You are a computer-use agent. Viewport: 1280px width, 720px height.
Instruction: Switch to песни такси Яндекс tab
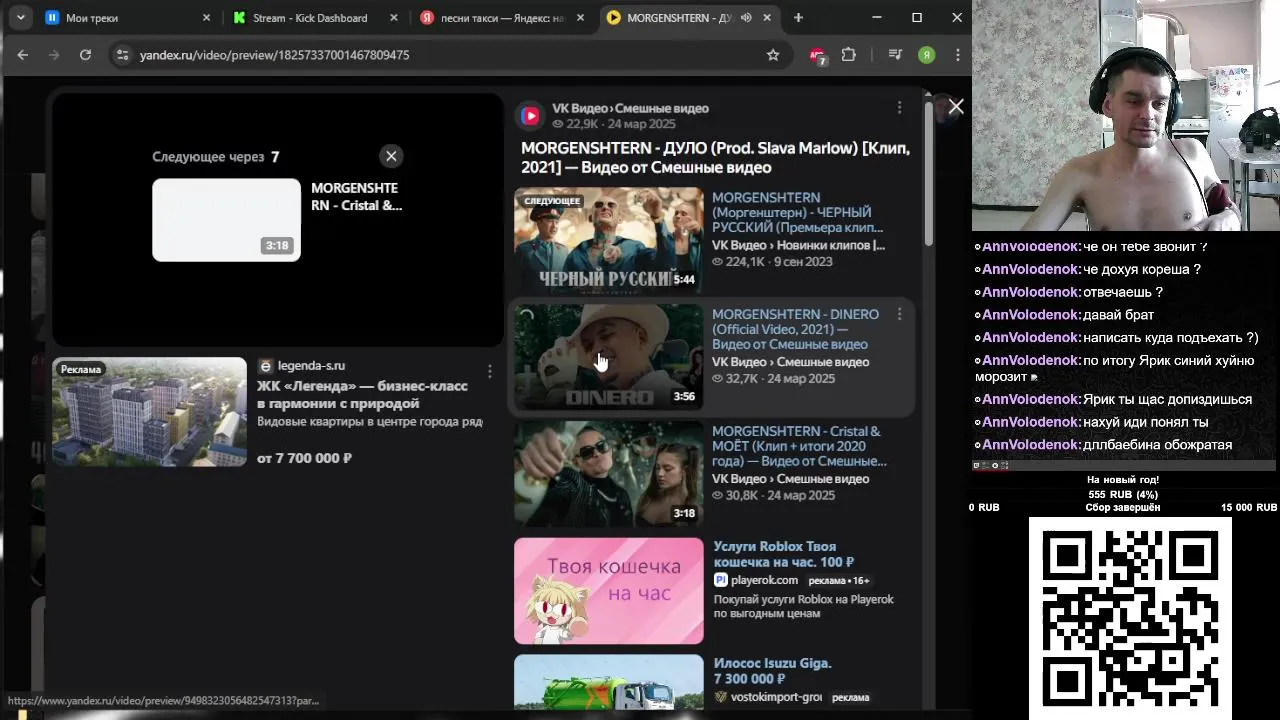[503, 18]
